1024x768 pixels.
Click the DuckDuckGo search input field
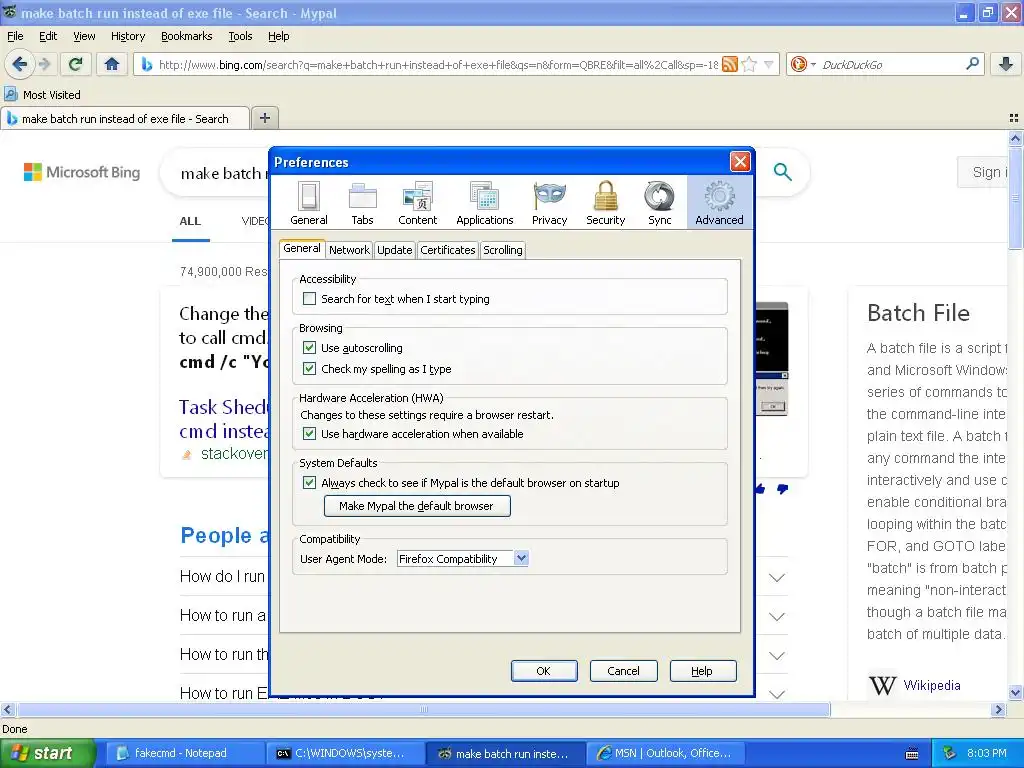point(891,64)
